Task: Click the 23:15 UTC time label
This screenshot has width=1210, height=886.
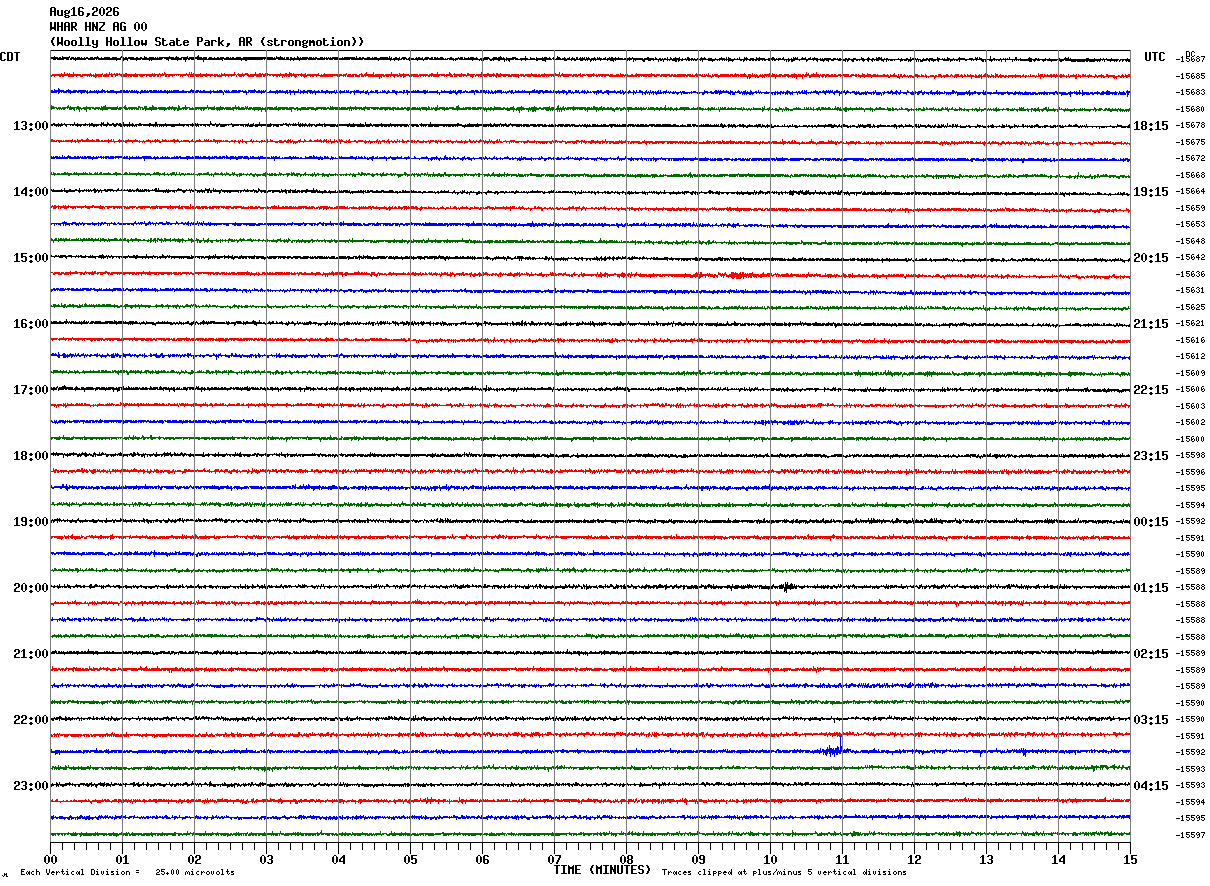Action: (1150, 456)
